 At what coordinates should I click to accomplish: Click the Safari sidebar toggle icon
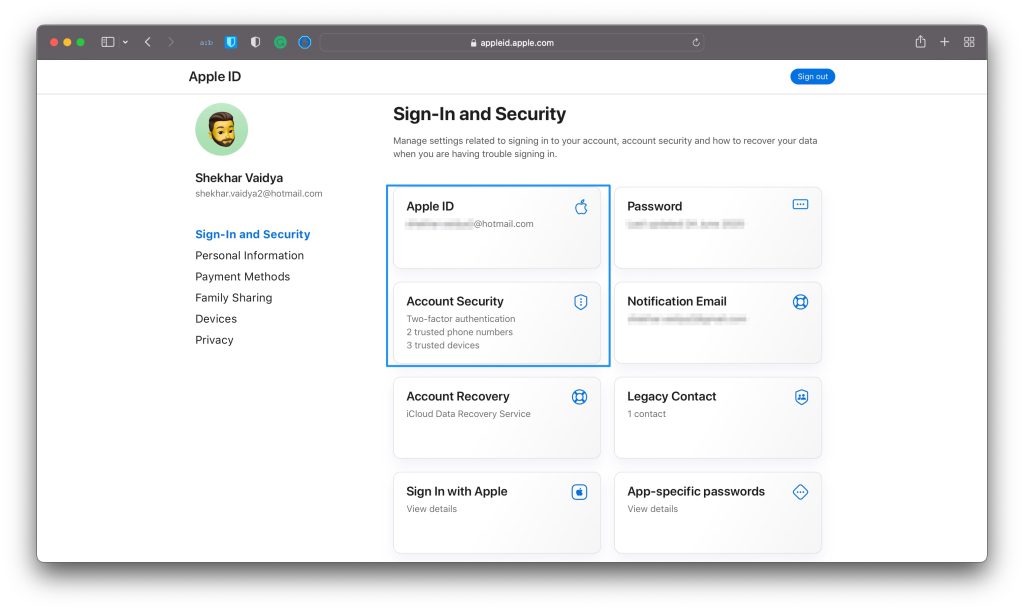coord(108,42)
